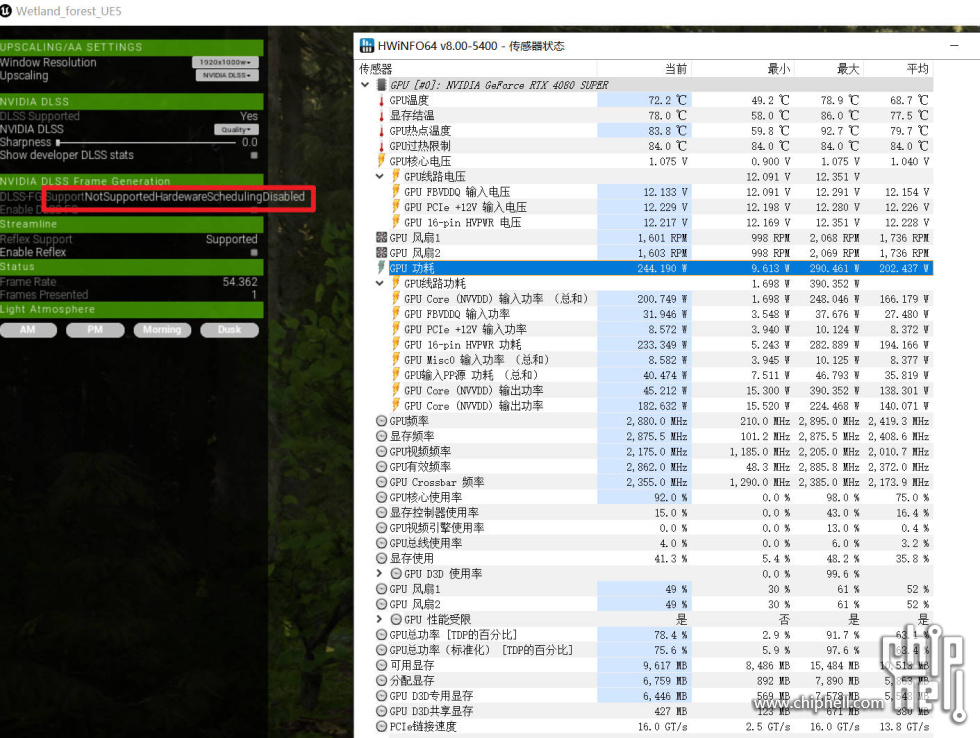Click the 最小 column header
Screen dimensions: 980x738
pos(743,69)
